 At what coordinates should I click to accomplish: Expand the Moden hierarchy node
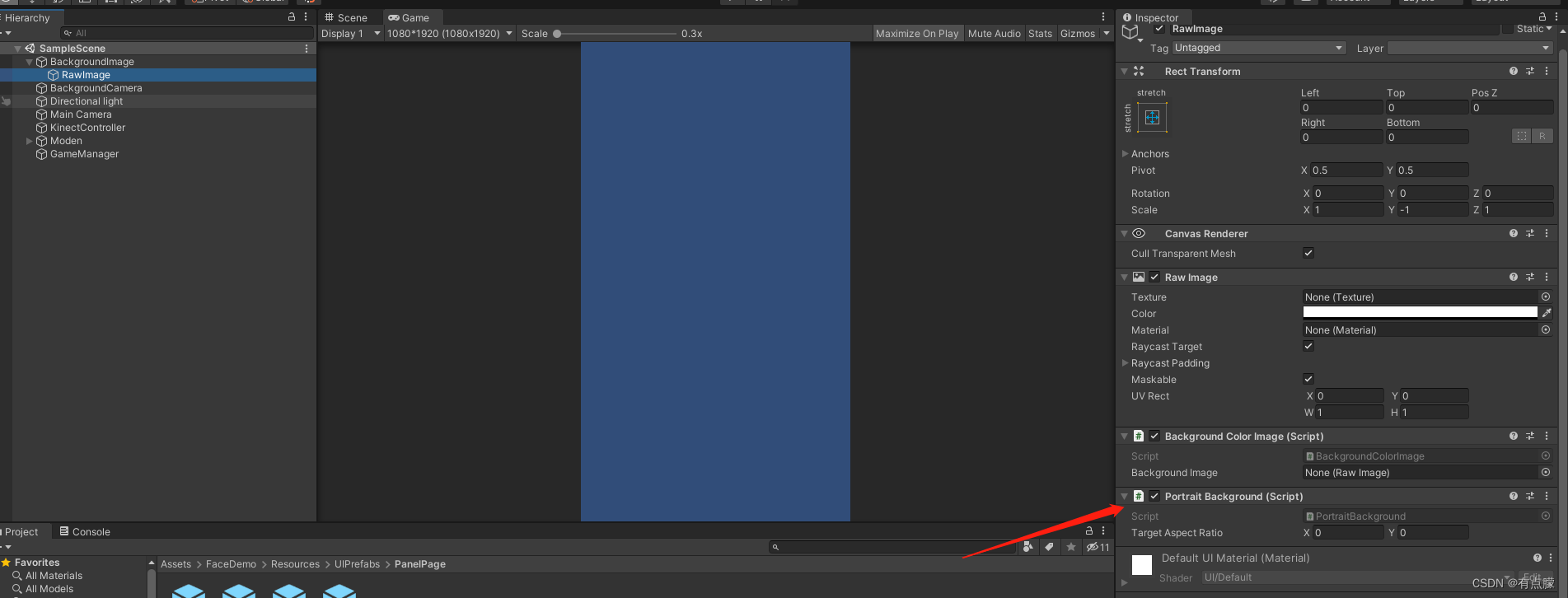pyautogui.click(x=30, y=141)
